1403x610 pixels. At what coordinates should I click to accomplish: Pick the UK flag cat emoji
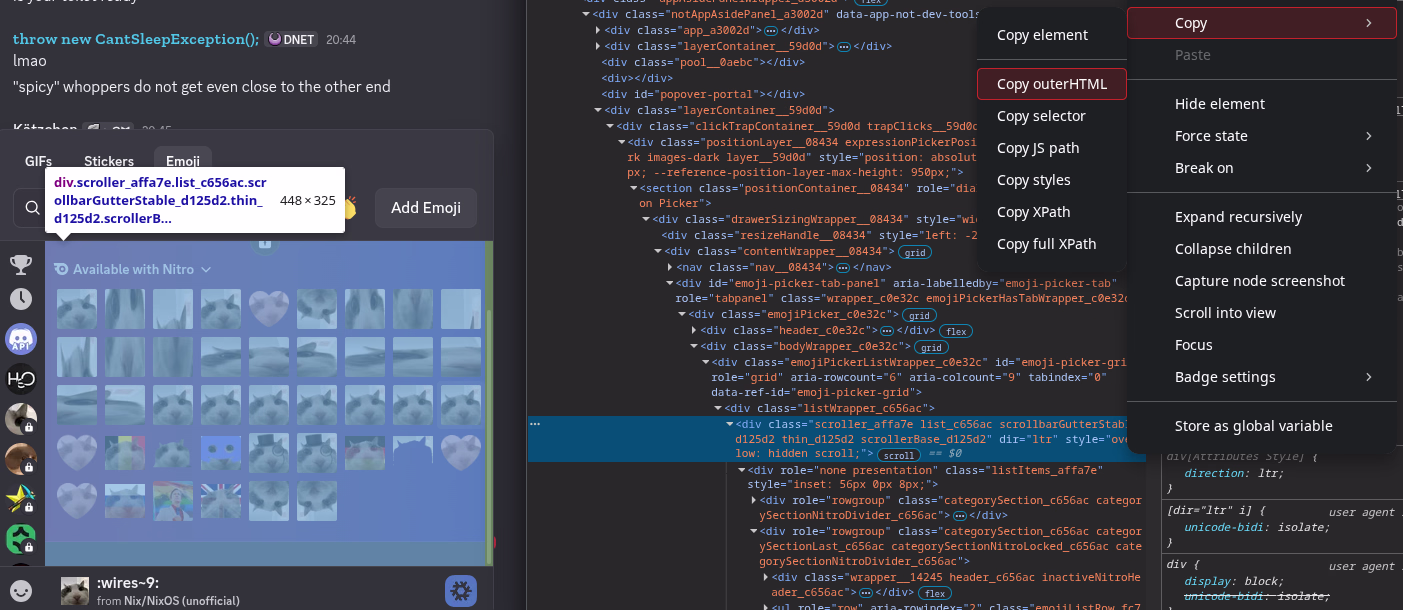tap(221, 501)
